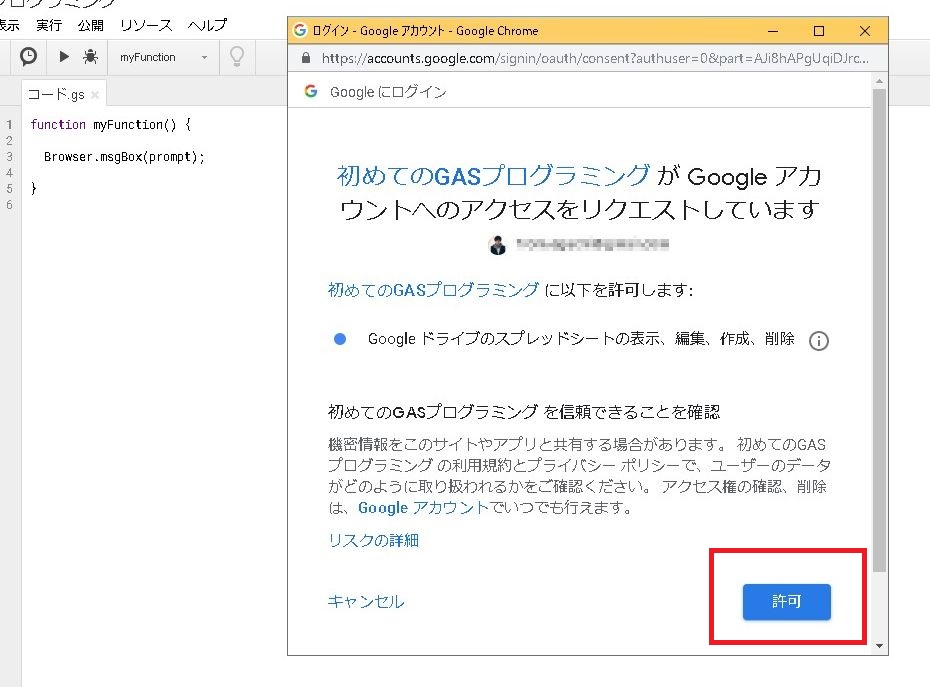The width and height of the screenshot is (930, 687).
Task: Close the コード.gs tab with x
Action: (95, 95)
